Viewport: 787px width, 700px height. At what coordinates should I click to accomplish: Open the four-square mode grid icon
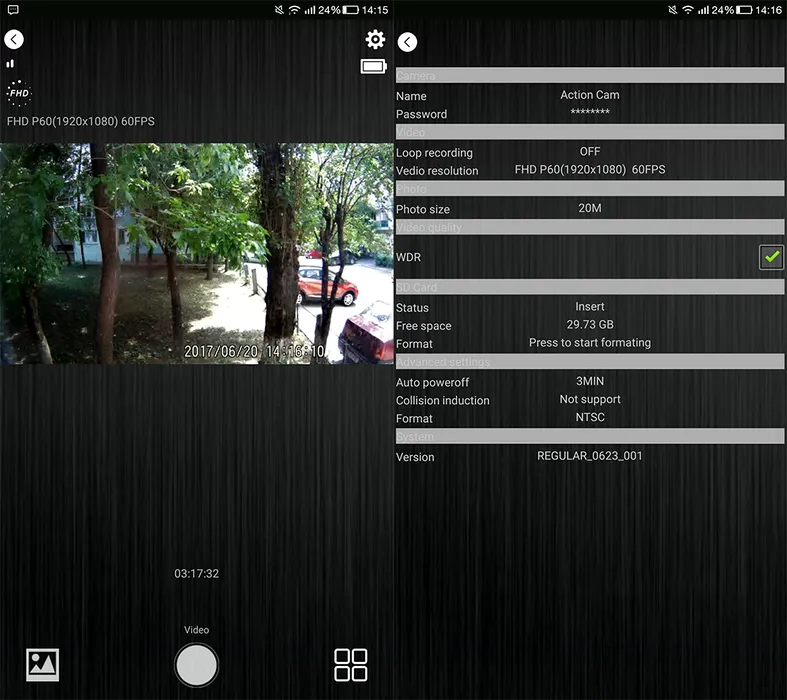351,665
